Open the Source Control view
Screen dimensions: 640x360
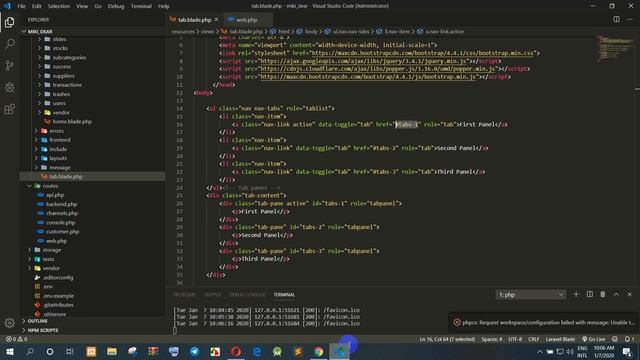[9, 65]
